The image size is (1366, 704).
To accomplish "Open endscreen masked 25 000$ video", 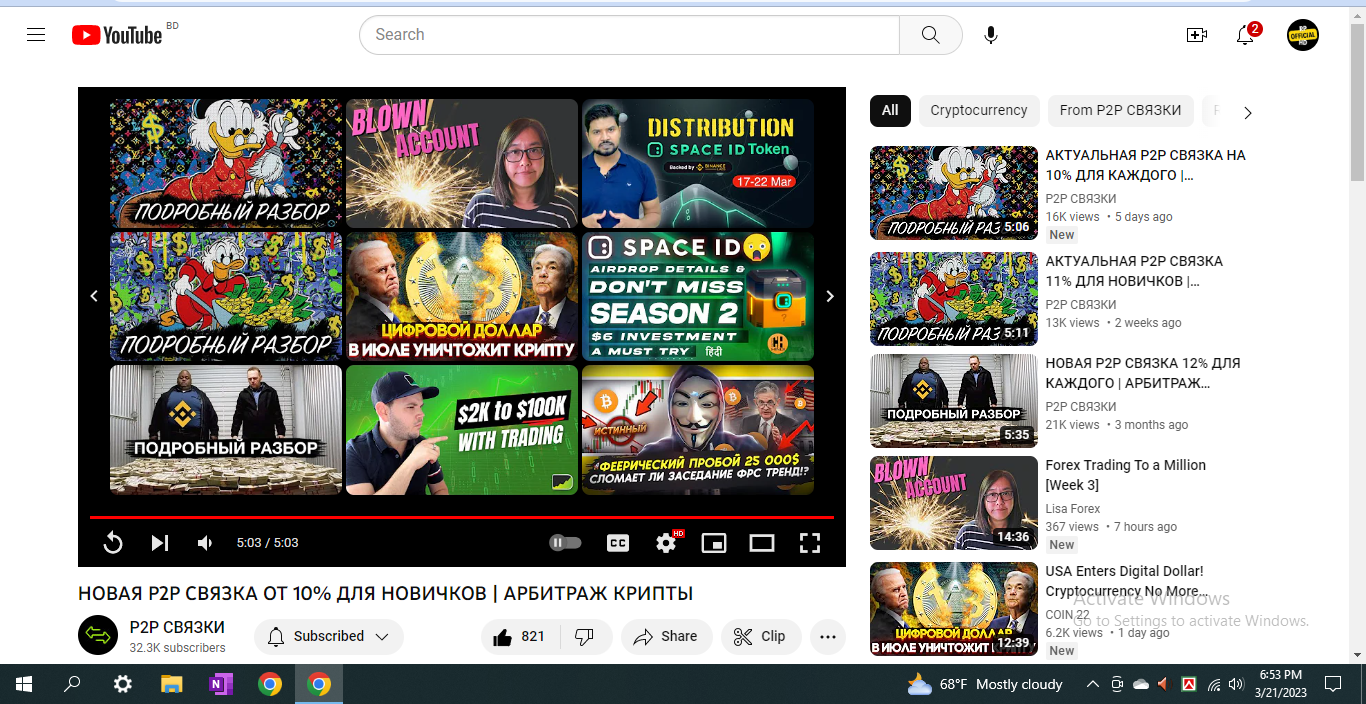I will pos(698,430).
